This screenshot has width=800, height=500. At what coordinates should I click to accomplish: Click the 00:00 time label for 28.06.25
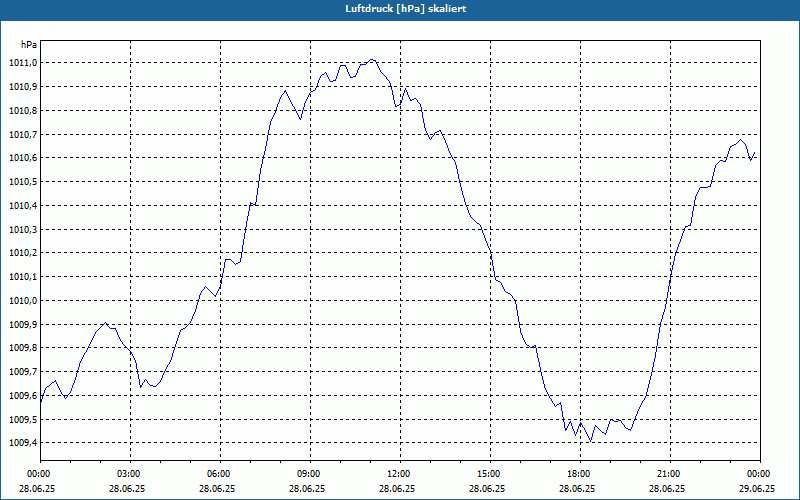[37, 474]
